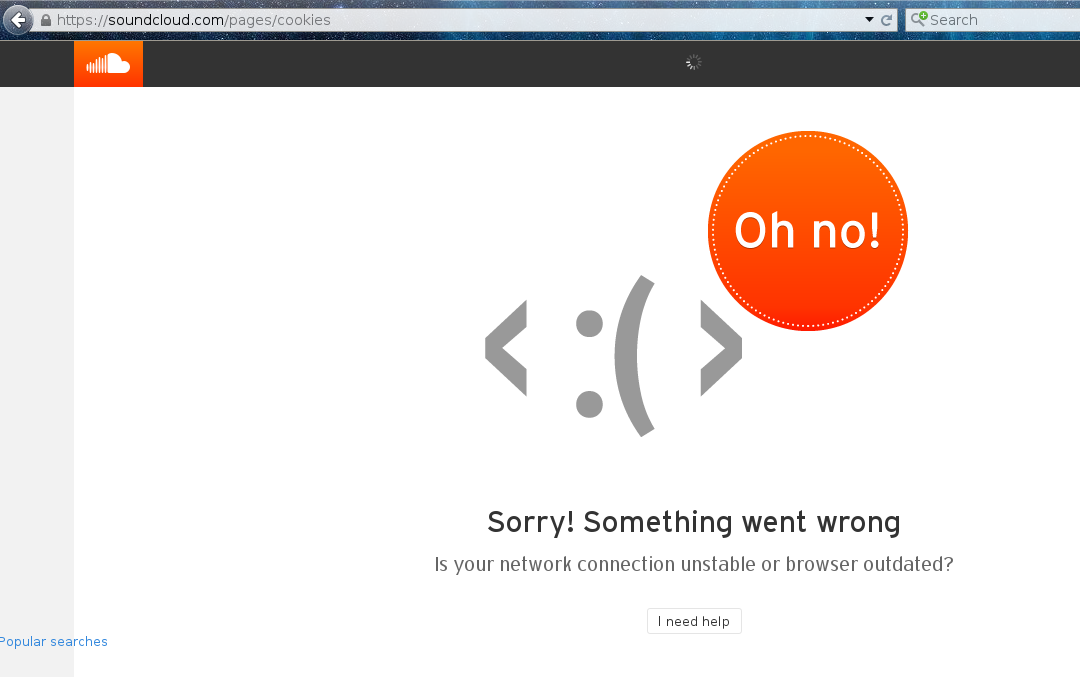Click the "I need help" button
Viewport: 1080px width, 677px height.
click(694, 621)
